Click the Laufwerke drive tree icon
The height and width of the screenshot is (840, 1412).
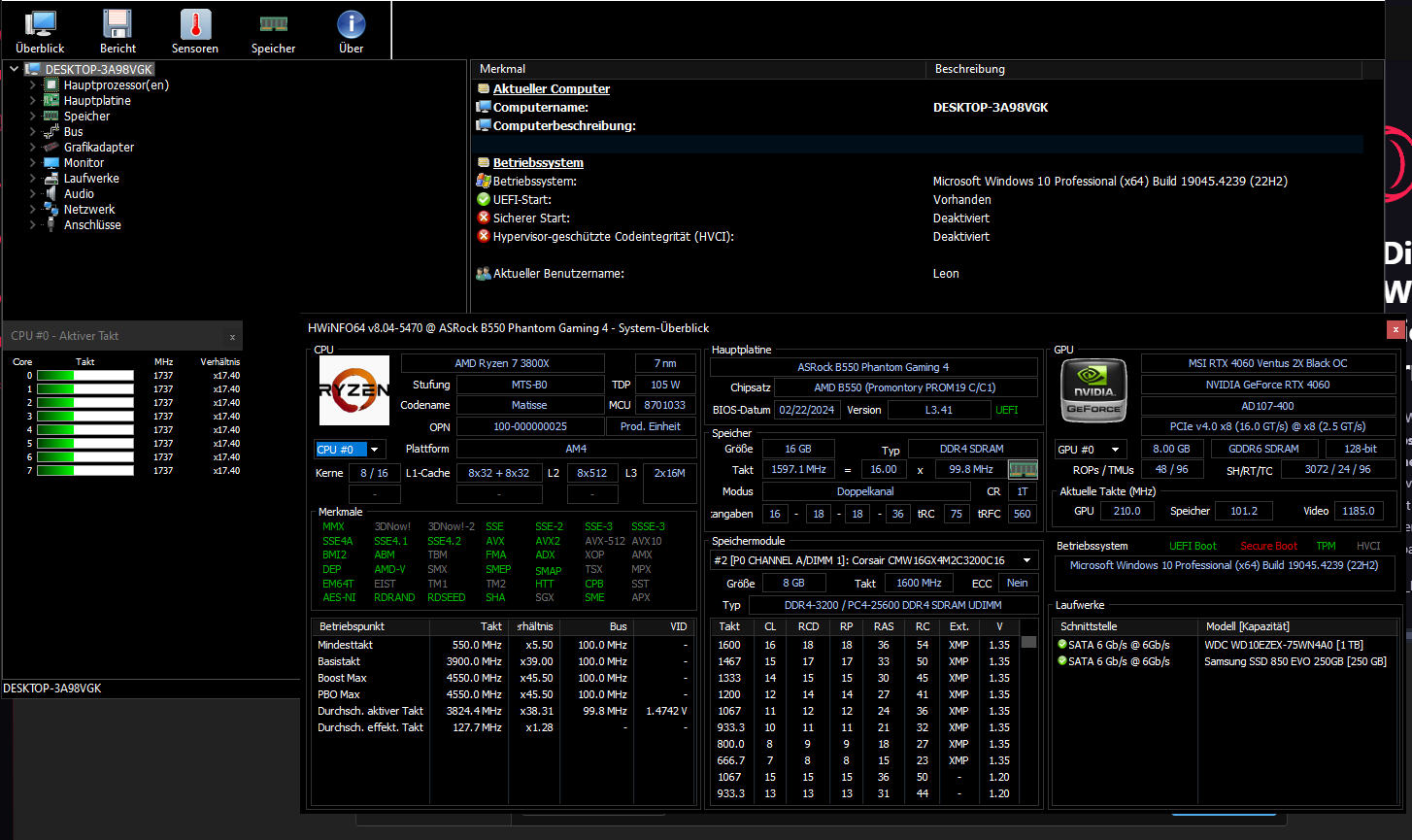51,179
